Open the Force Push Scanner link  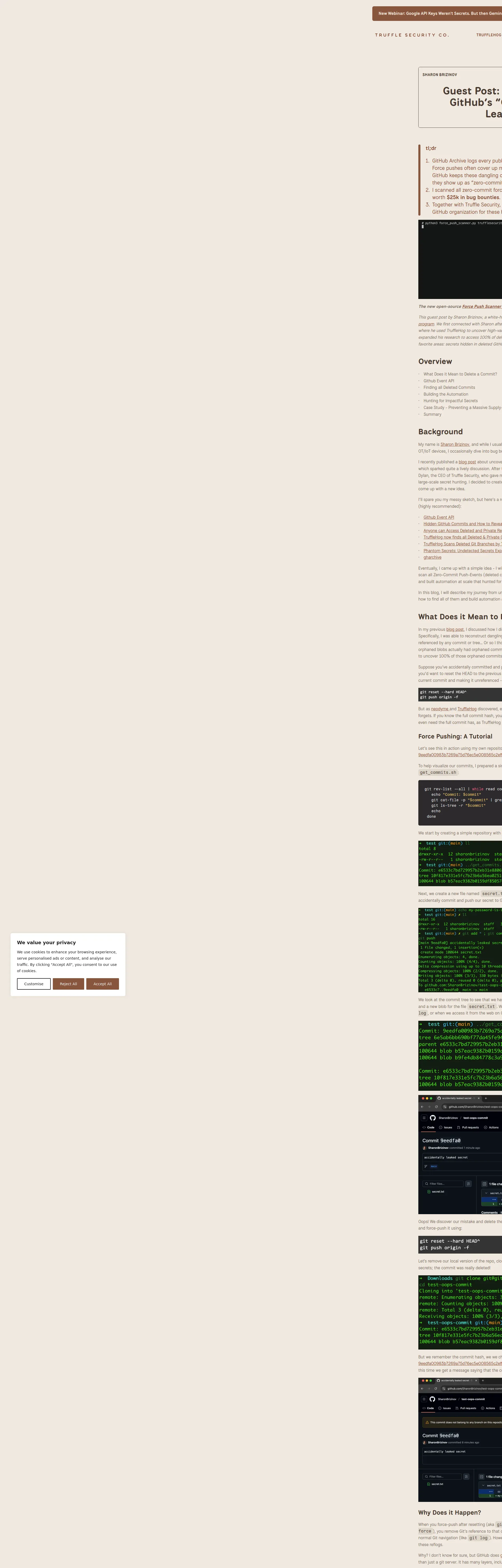[482, 307]
